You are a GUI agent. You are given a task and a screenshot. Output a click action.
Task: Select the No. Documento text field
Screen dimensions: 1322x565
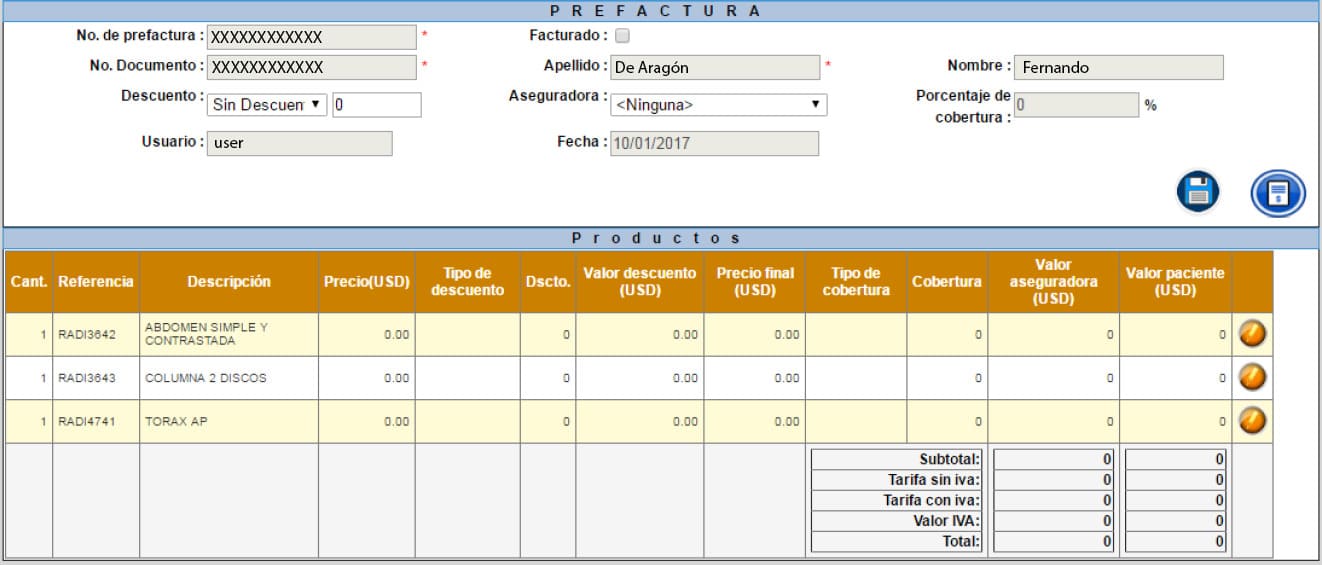coord(311,67)
